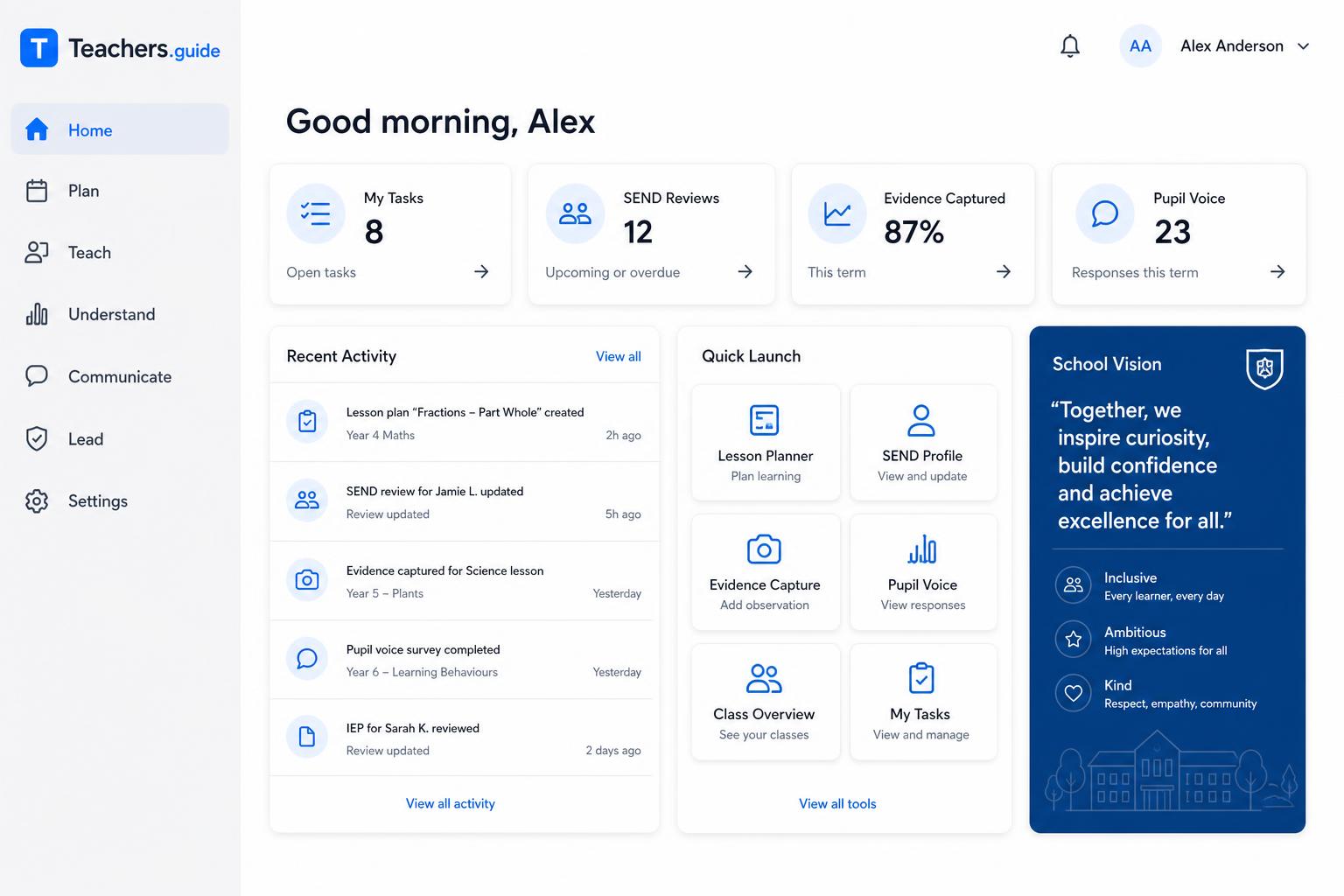The image size is (1344, 896).
Task: Open SEND Reviews card arrow
Action: pos(745,272)
